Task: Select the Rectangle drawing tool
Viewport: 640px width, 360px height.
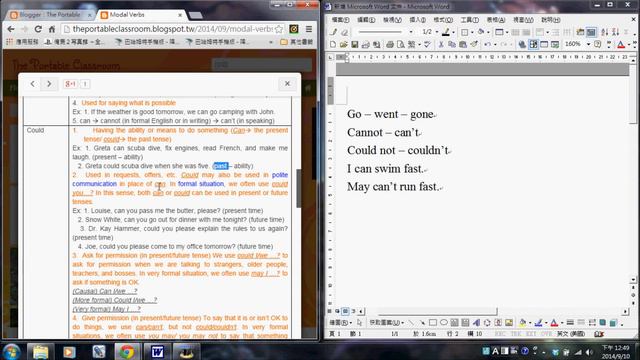Action: (x=433, y=322)
